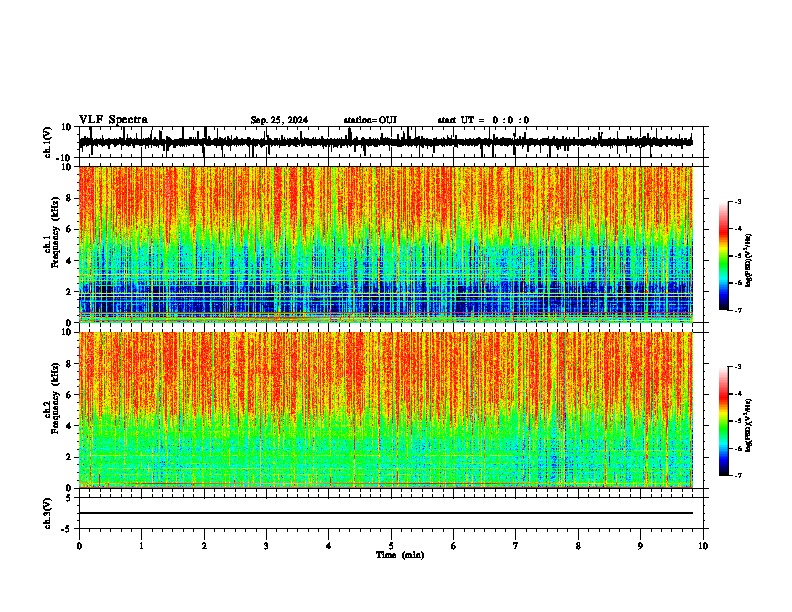Click time axis tick label "7"
This screenshot has height=612, width=792.
tap(516, 546)
